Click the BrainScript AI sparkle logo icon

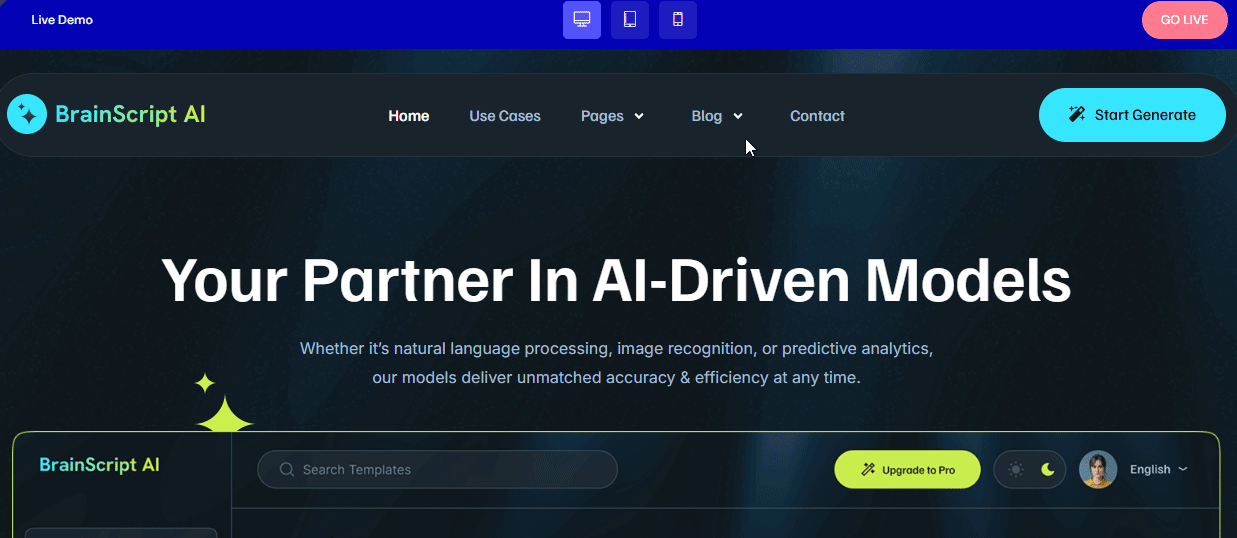tap(27, 114)
